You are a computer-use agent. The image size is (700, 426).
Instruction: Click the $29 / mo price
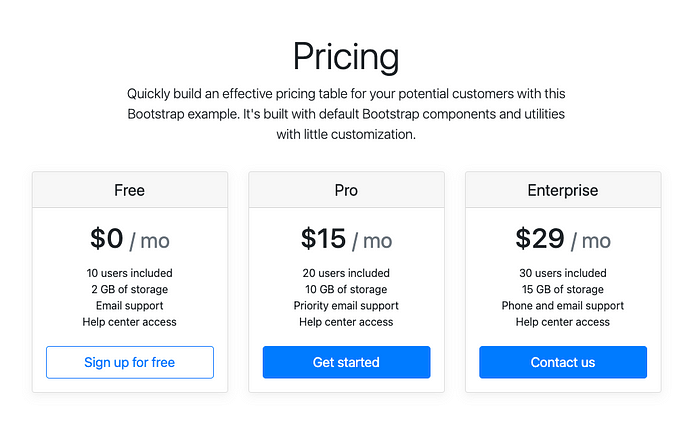click(x=563, y=239)
